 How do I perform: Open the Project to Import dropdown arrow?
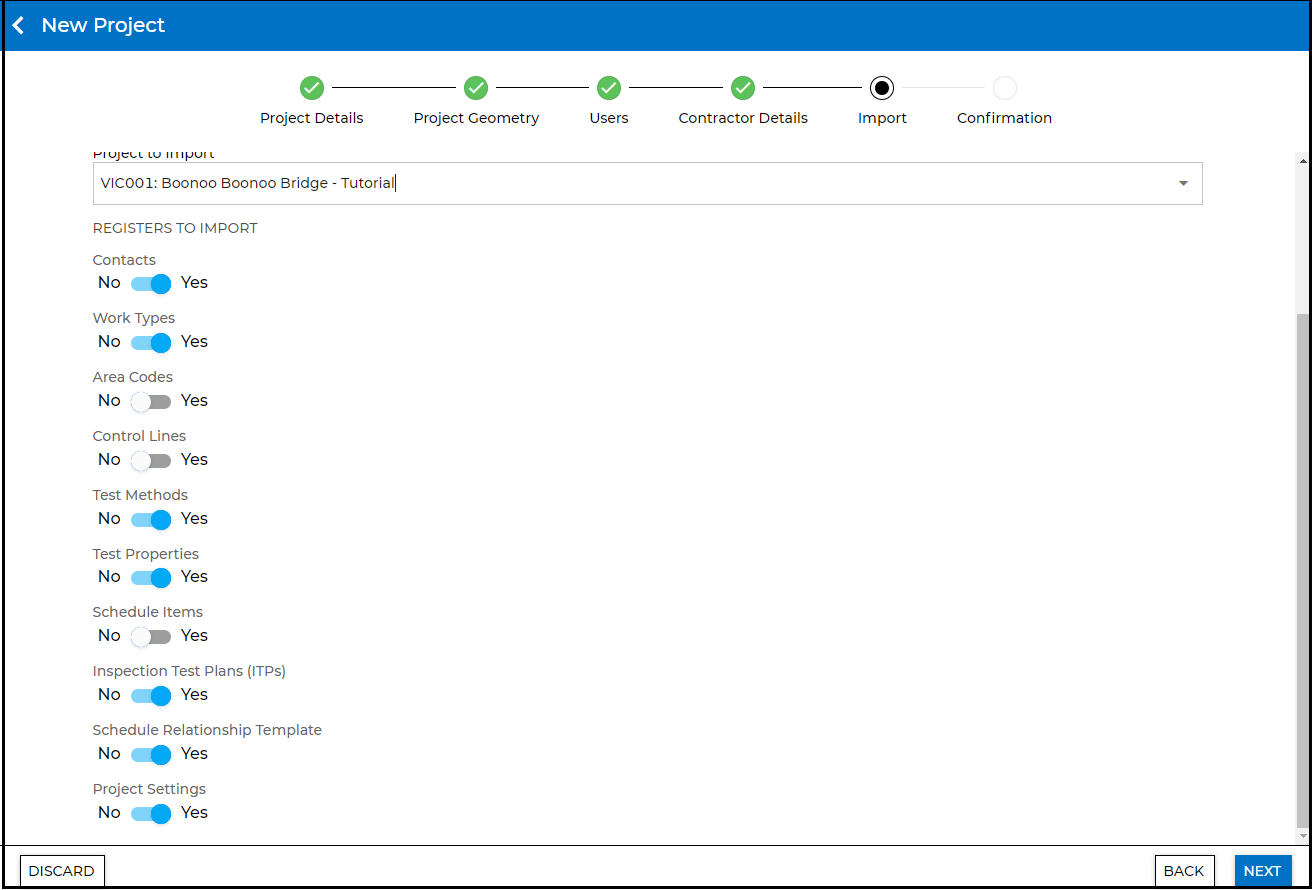1183,184
